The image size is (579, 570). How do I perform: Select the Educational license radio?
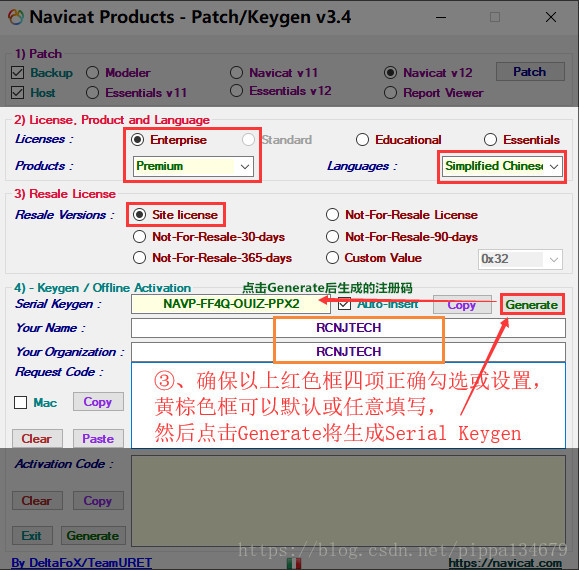click(362, 140)
